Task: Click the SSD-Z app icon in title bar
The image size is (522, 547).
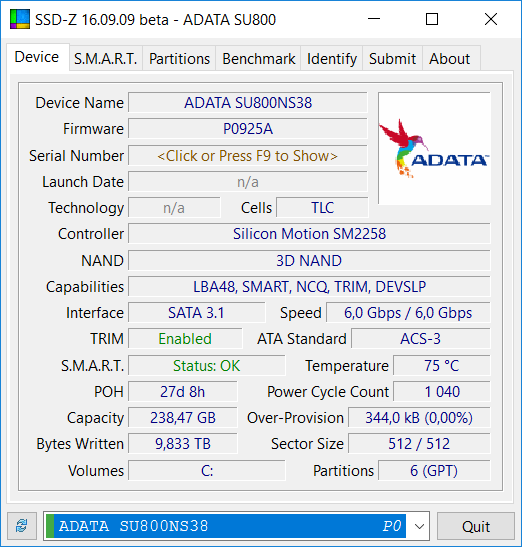Action: 20,19
